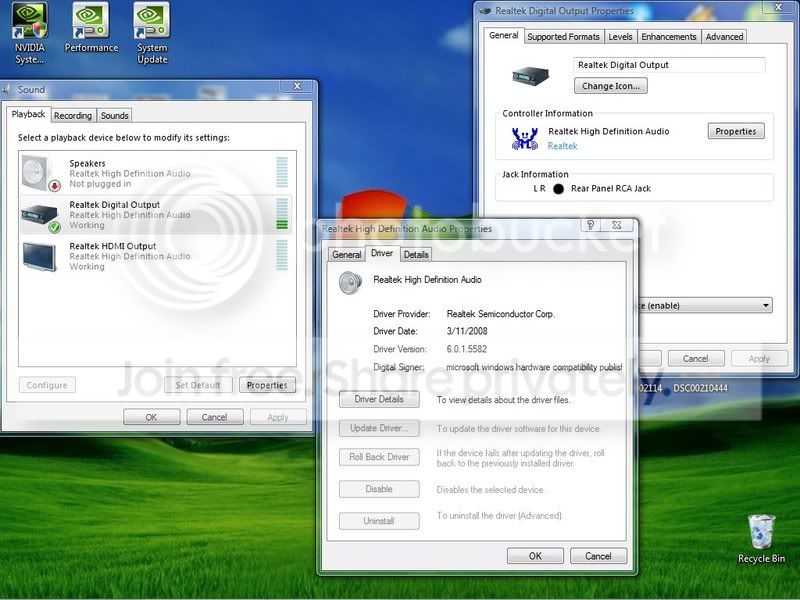The height and width of the screenshot is (600, 800).
Task: Edit the Realtek Digital Output name field
Action: pos(669,65)
